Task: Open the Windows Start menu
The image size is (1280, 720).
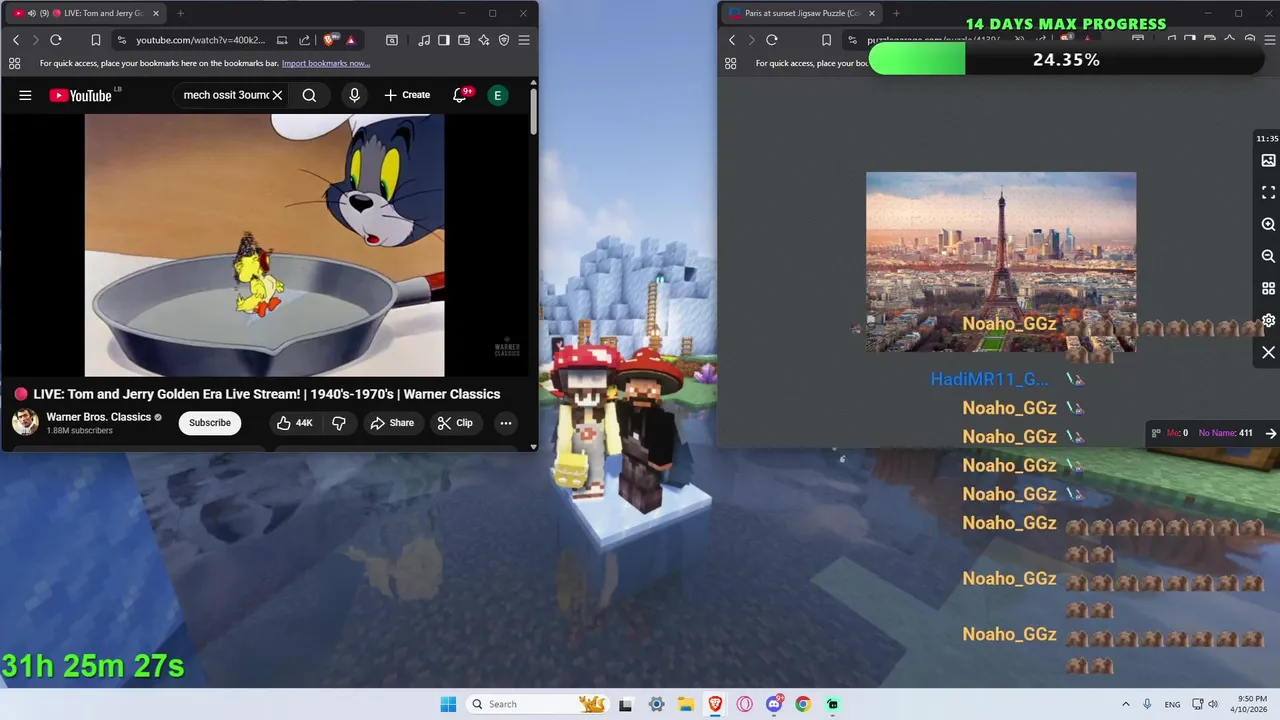Action: (x=448, y=704)
